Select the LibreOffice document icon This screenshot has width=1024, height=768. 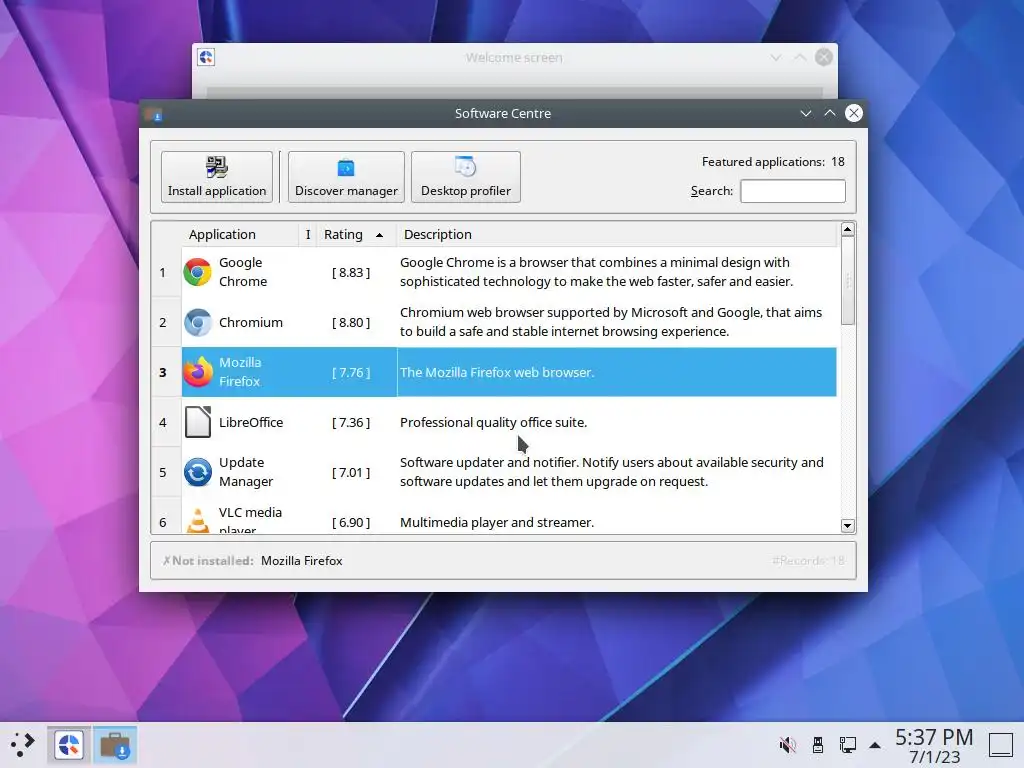(197, 423)
